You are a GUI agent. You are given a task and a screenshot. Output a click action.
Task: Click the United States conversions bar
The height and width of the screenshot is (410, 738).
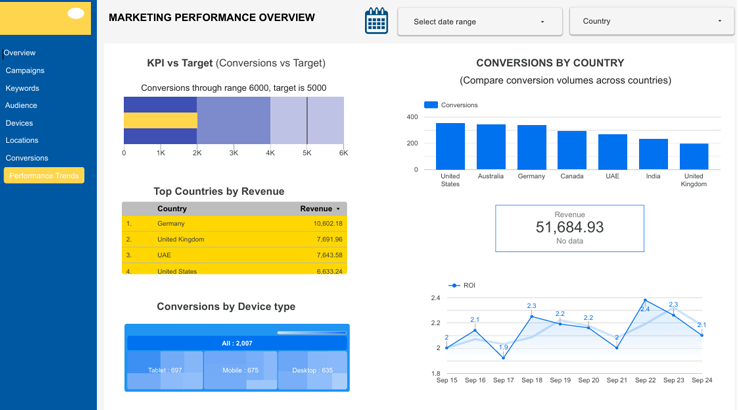(450, 146)
